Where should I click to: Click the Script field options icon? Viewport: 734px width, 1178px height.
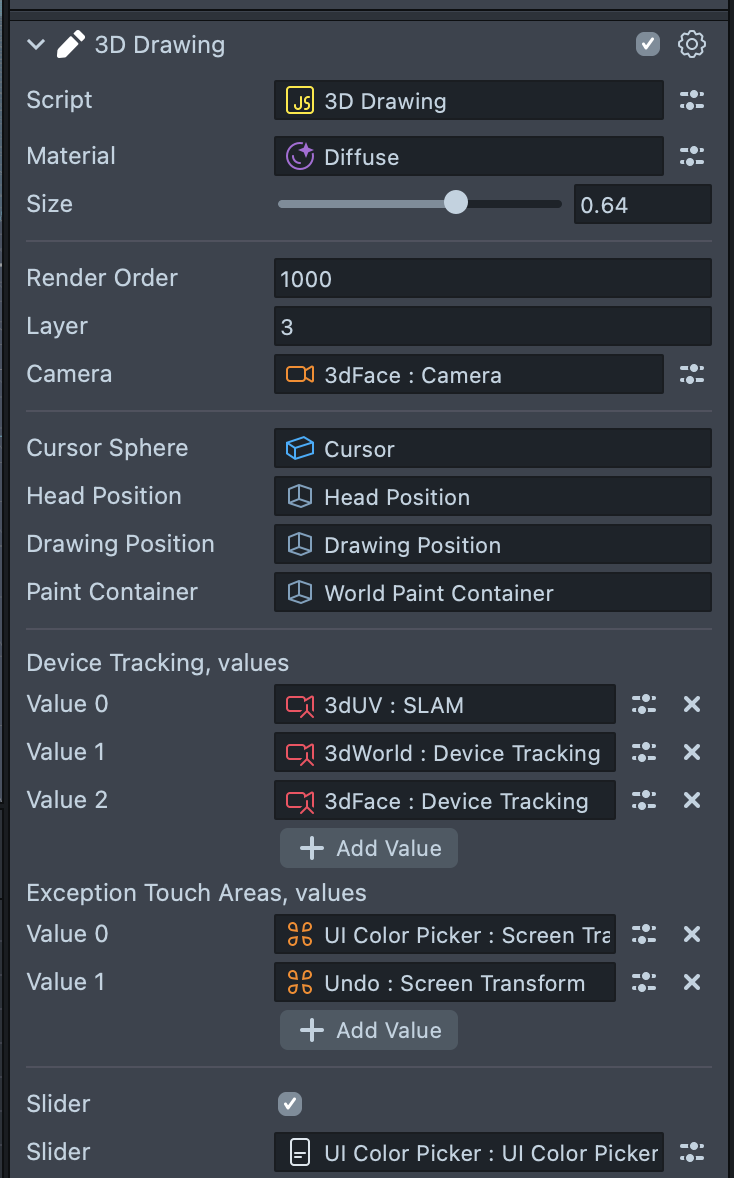692,100
